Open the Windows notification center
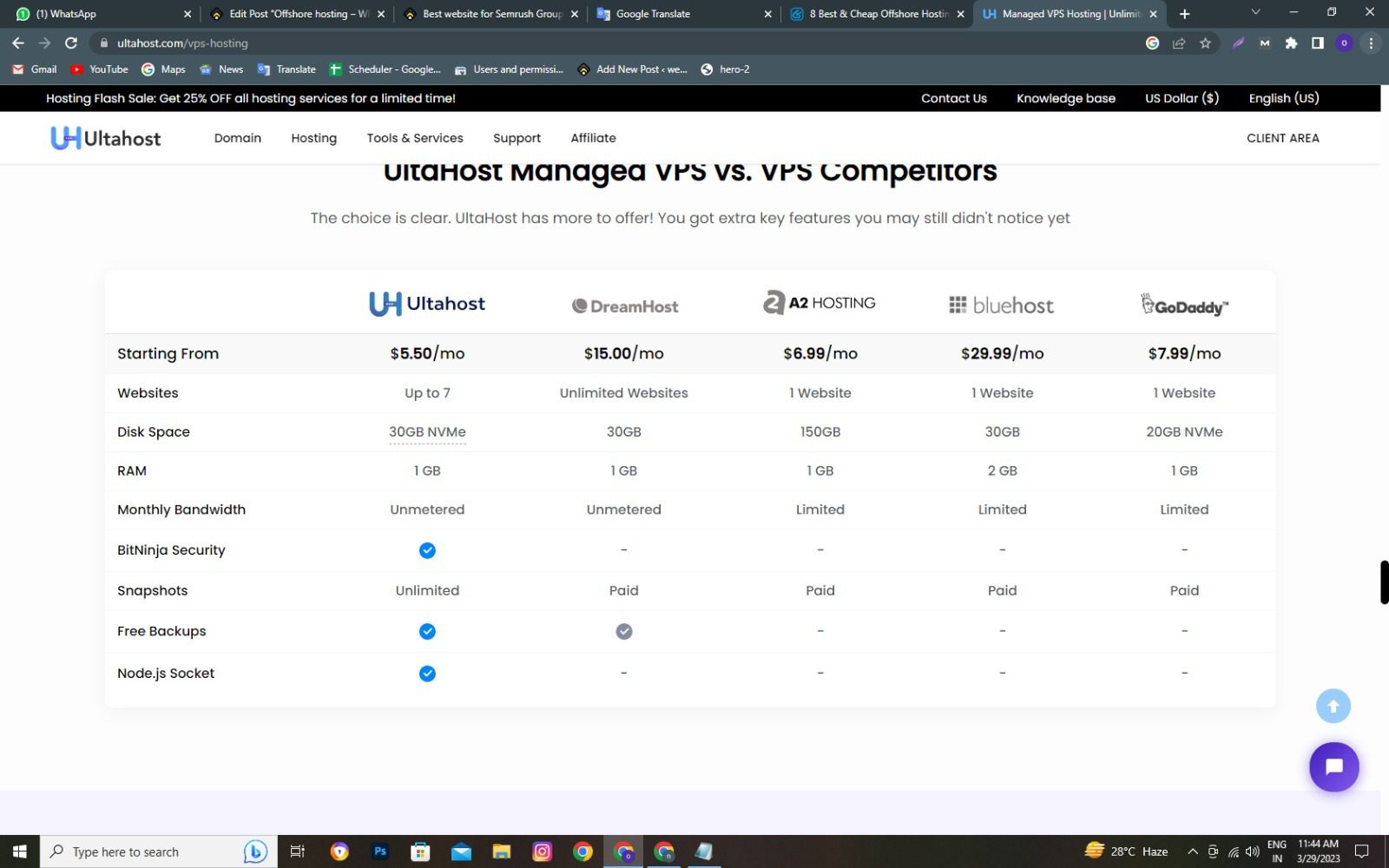 coord(1362,852)
